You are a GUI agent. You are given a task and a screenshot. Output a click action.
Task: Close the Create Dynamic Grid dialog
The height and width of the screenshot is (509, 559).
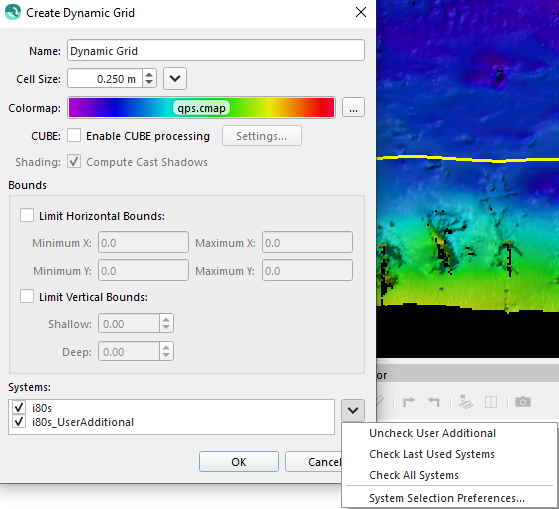361,12
